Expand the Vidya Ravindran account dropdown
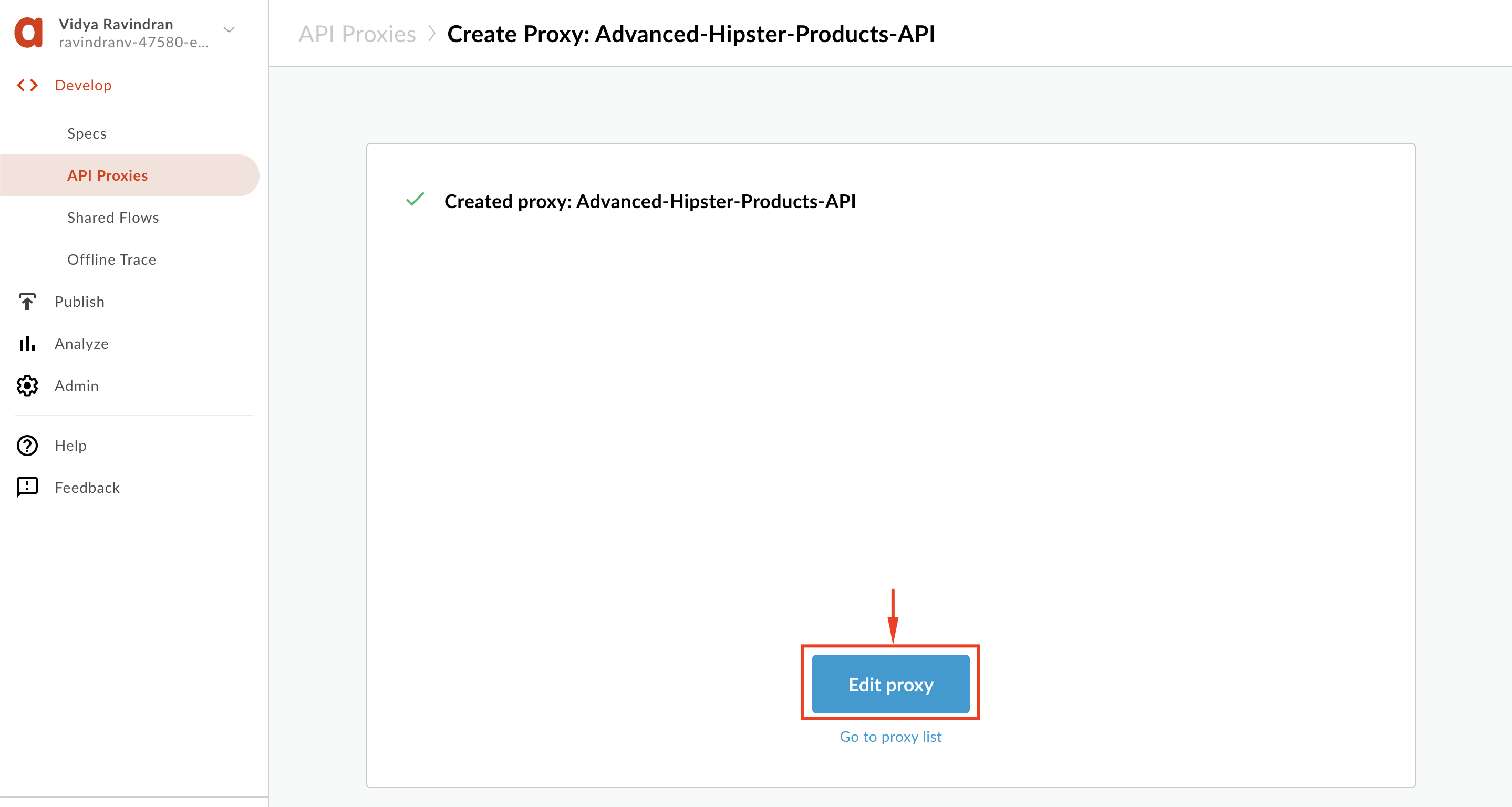 click(229, 30)
